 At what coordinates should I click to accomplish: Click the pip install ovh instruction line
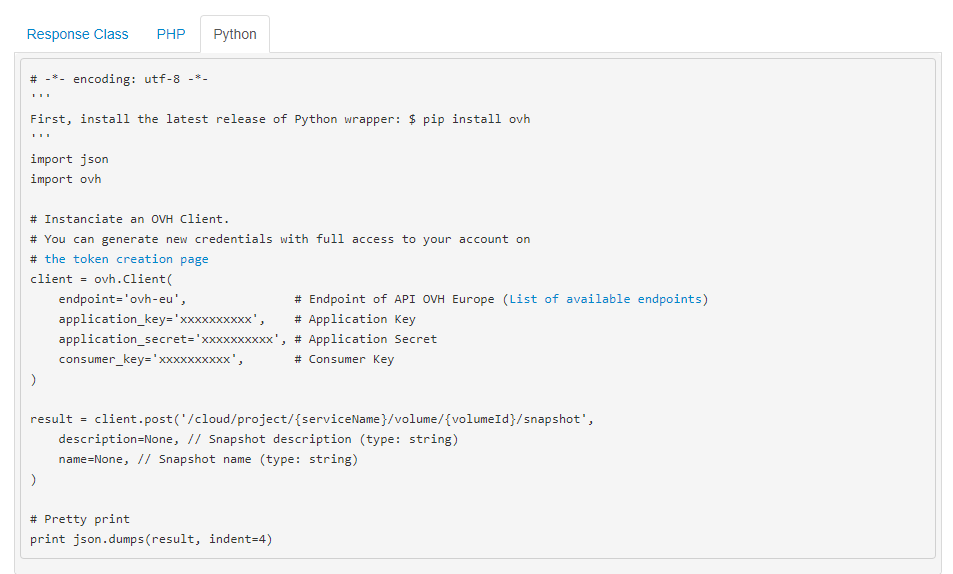(x=280, y=119)
